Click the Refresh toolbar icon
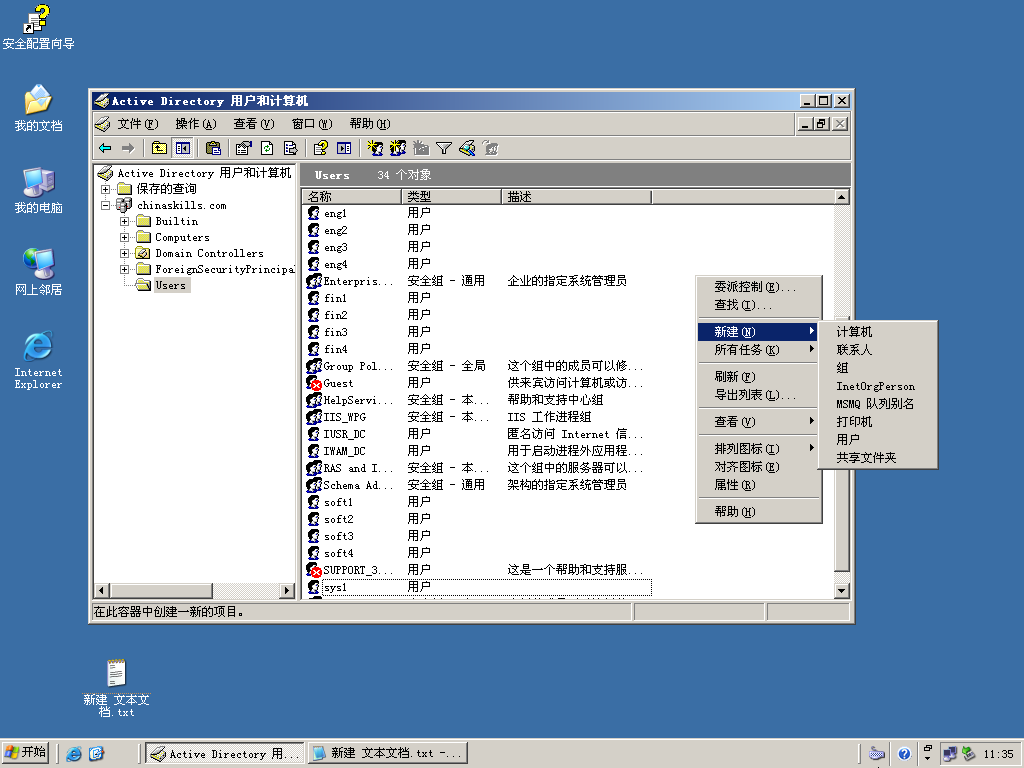Viewport: 1024px width, 768px height. coord(267,148)
